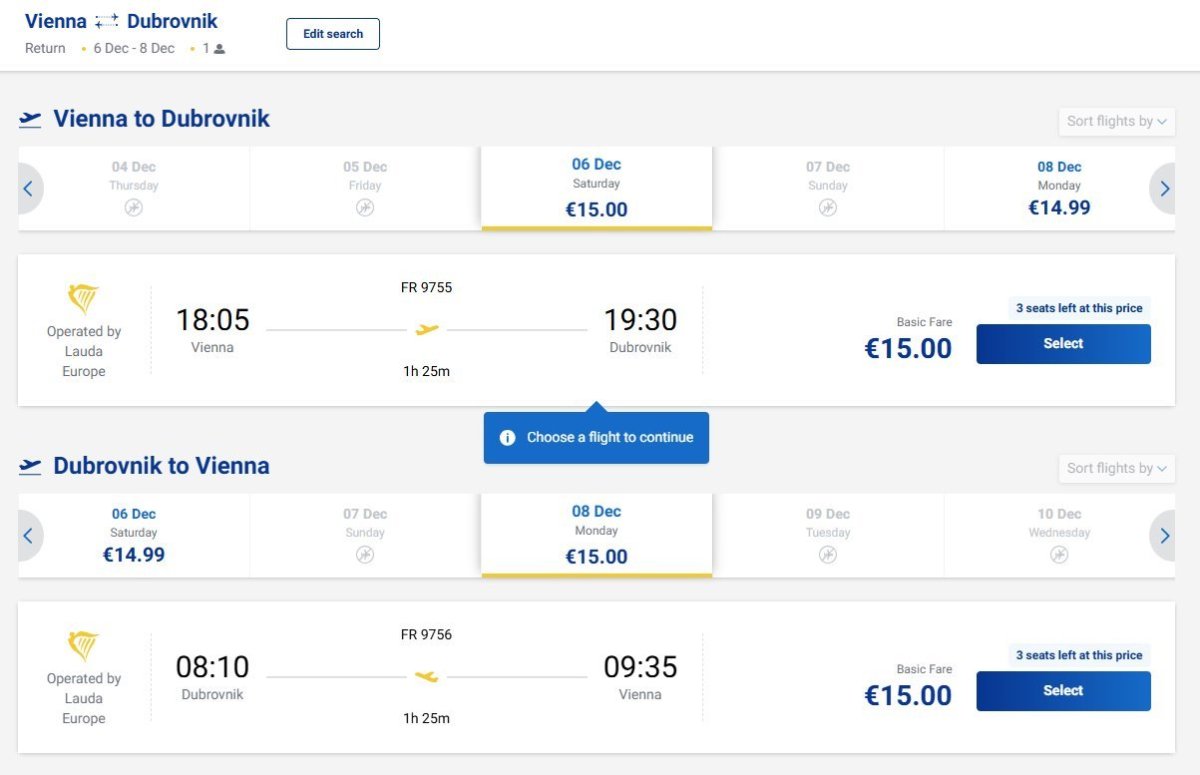Select the 08 Dec Monday €14.99 outbound date
The image size is (1200, 775).
click(x=1059, y=188)
